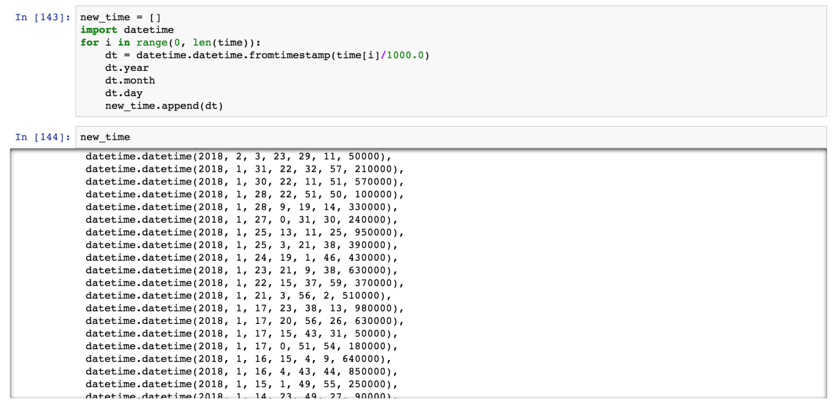Place cursor on the 'dt.day' line
The width and height of the screenshot is (833, 402).
pos(123,93)
